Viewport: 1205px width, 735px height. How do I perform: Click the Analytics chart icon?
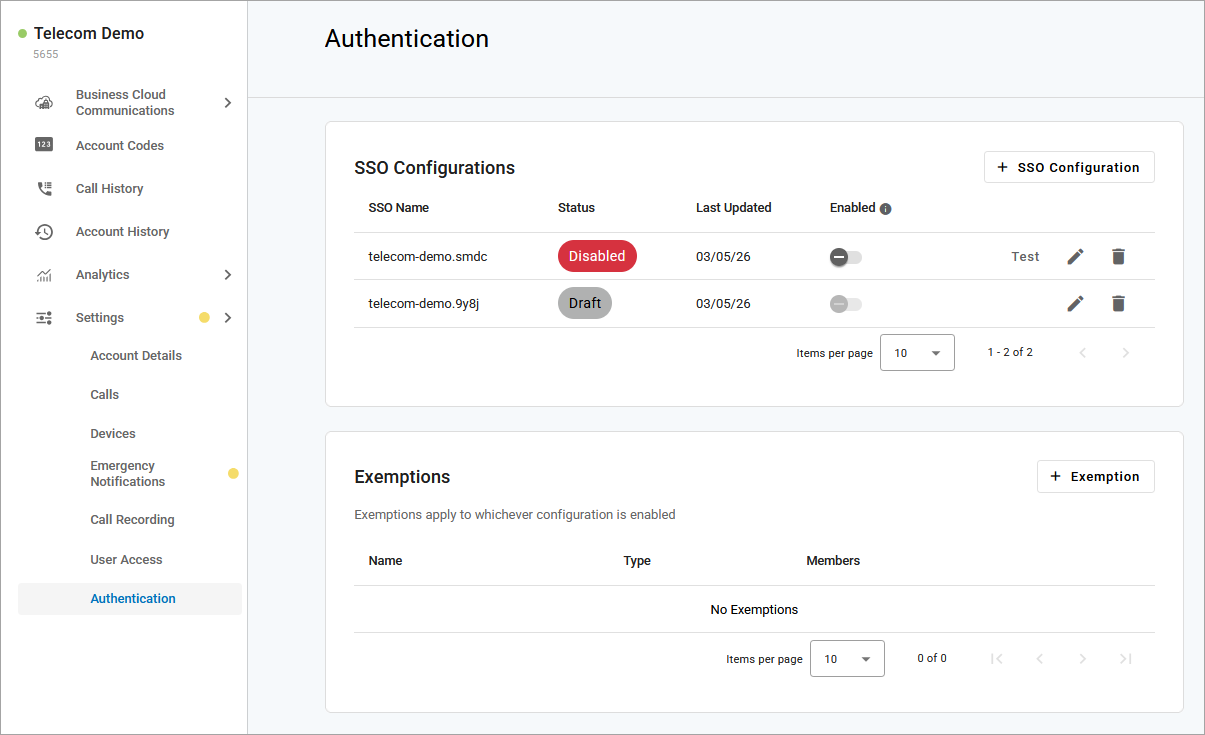(x=44, y=275)
